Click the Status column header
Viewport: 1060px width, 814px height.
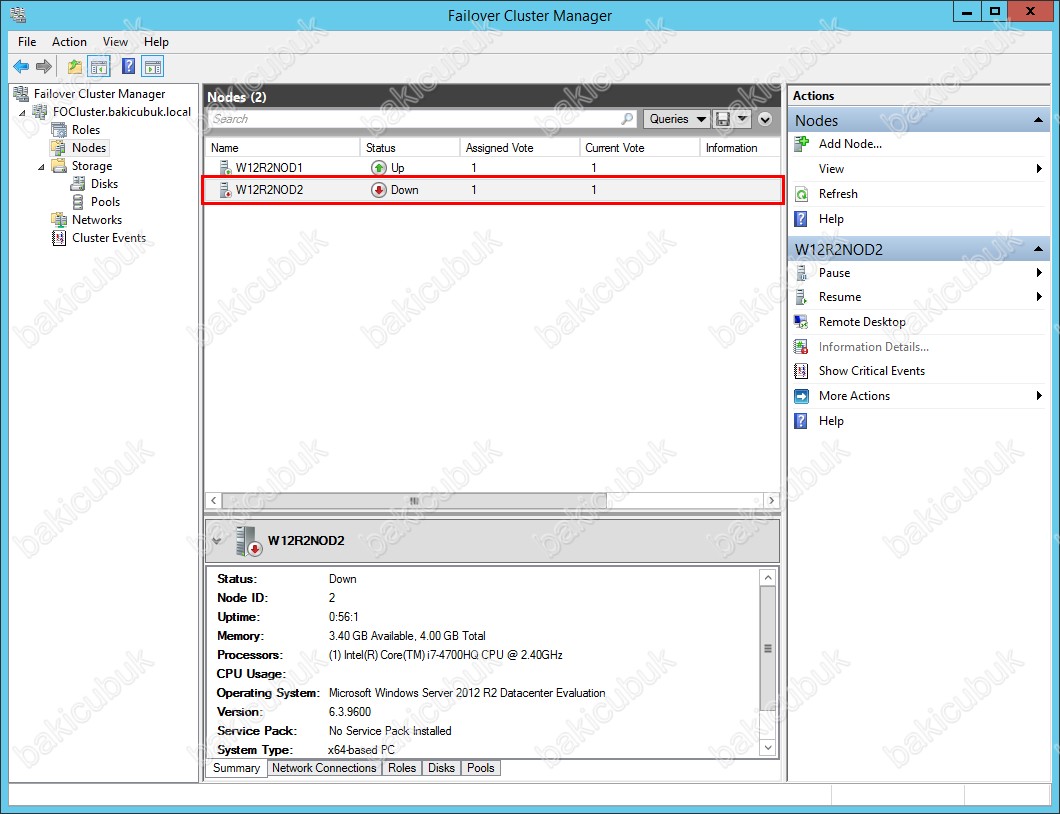pyautogui.click(x=410, y=148)
